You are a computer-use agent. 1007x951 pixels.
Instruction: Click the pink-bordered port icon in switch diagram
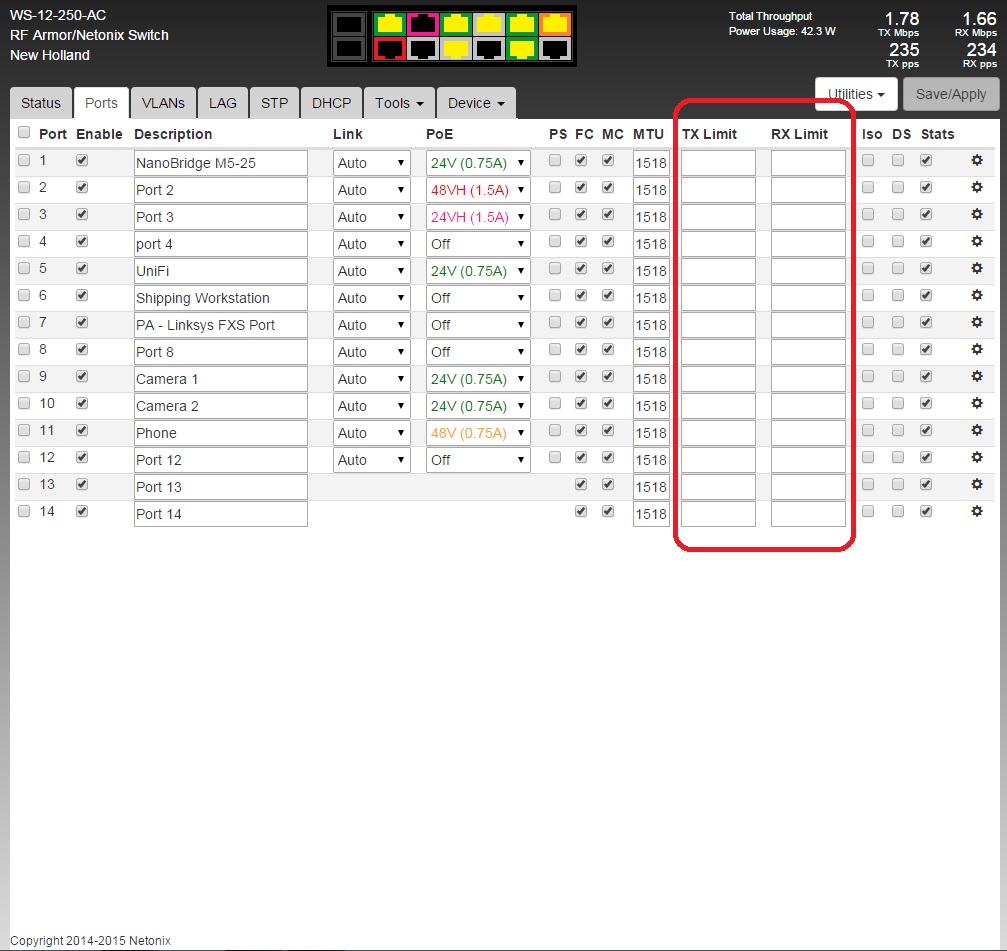(423, 23)
